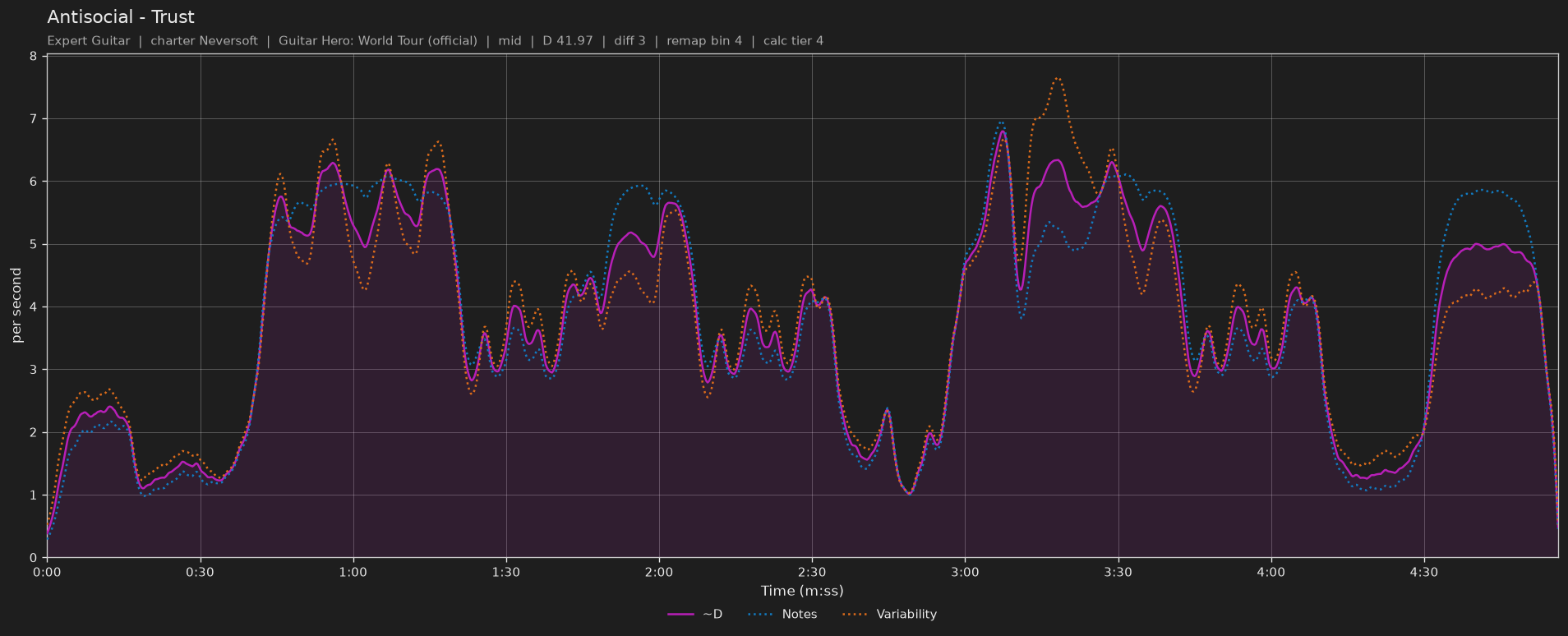Click the y-axis tick label 1
Viewport: 1568px width, 636px height.
pos(34,495)
